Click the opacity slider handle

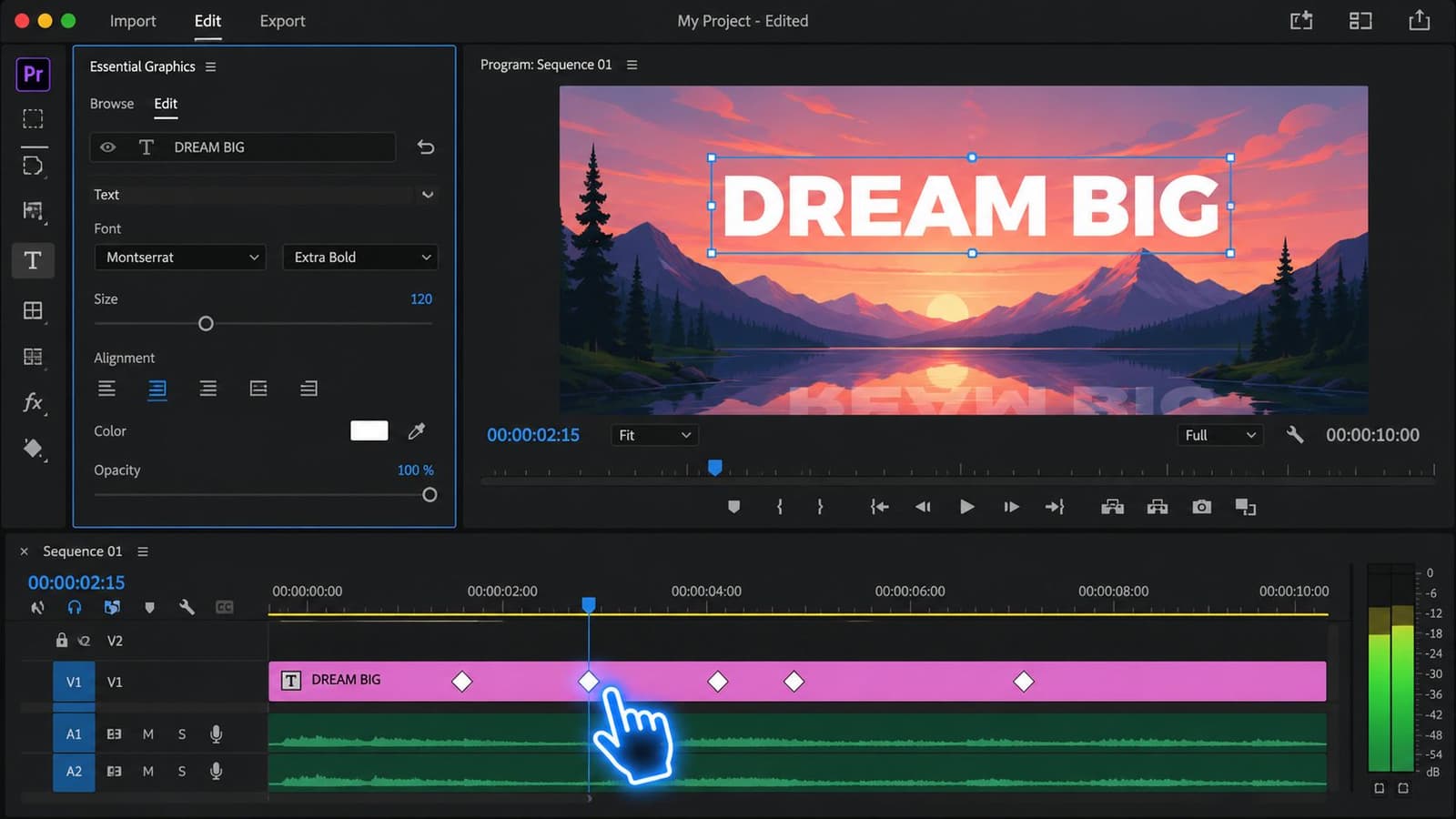coord(430,495)
